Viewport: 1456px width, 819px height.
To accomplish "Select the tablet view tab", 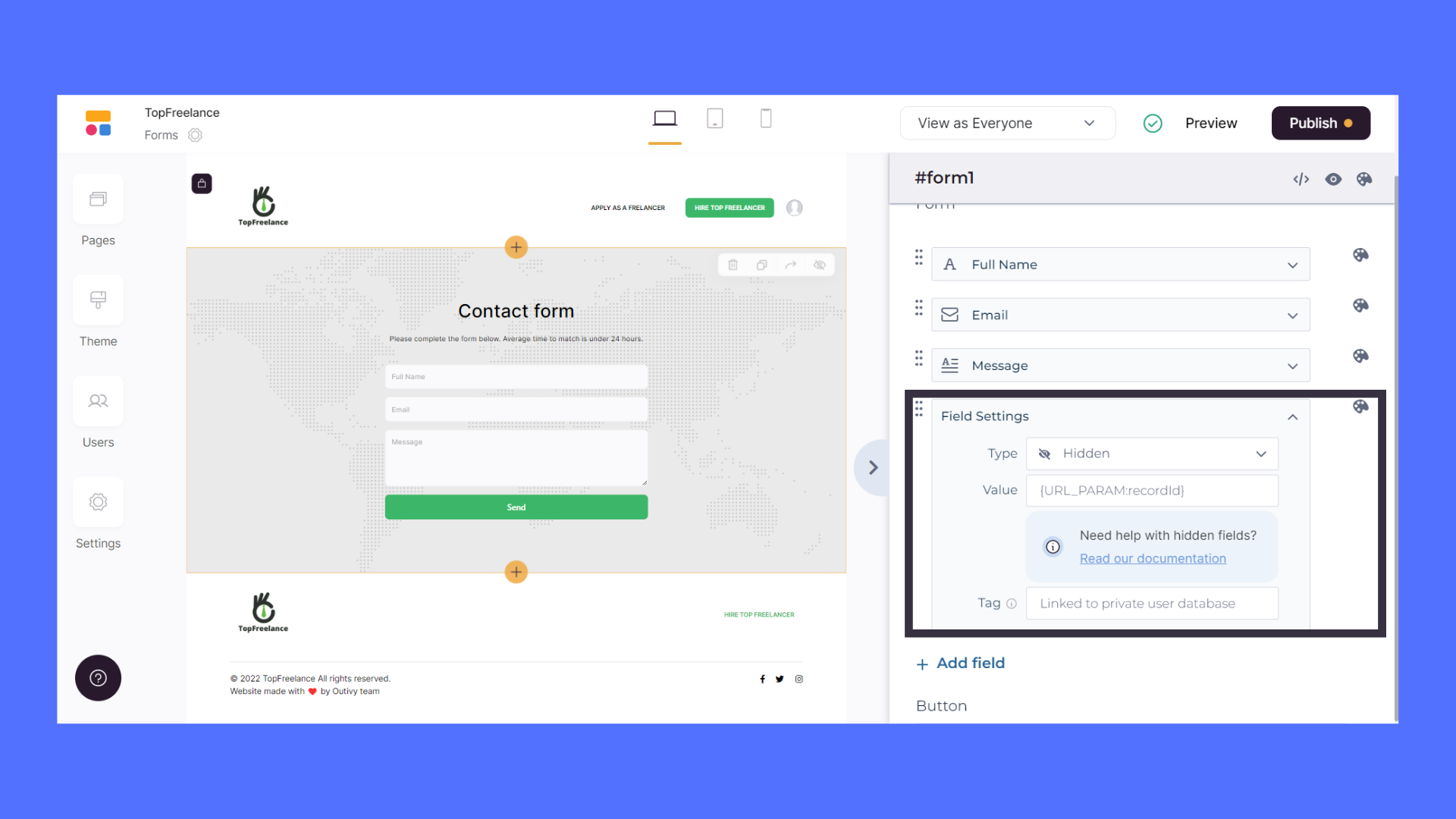I will (715, 119).
